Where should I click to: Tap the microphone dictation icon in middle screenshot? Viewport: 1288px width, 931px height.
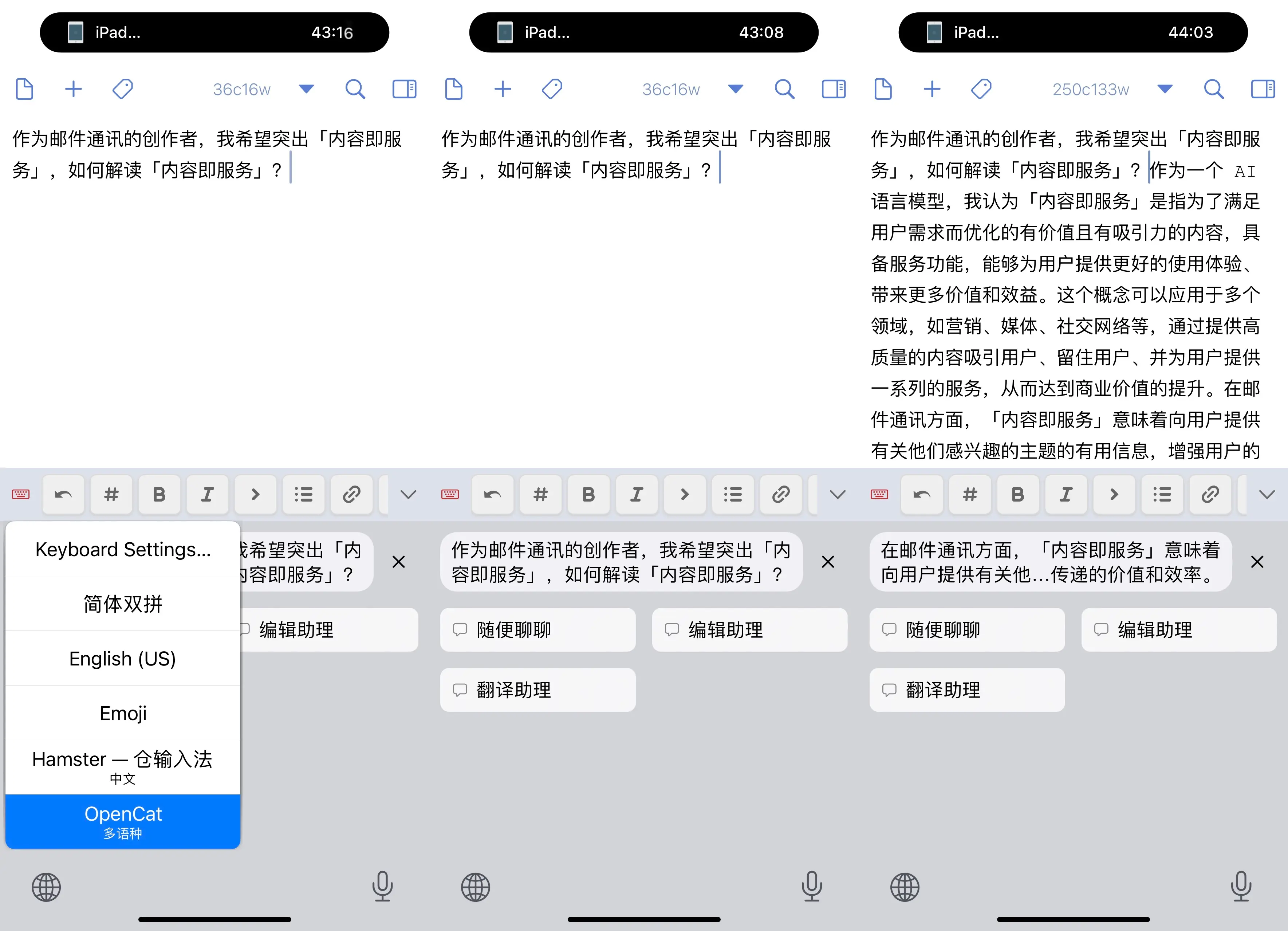click(x=812, y=886)
